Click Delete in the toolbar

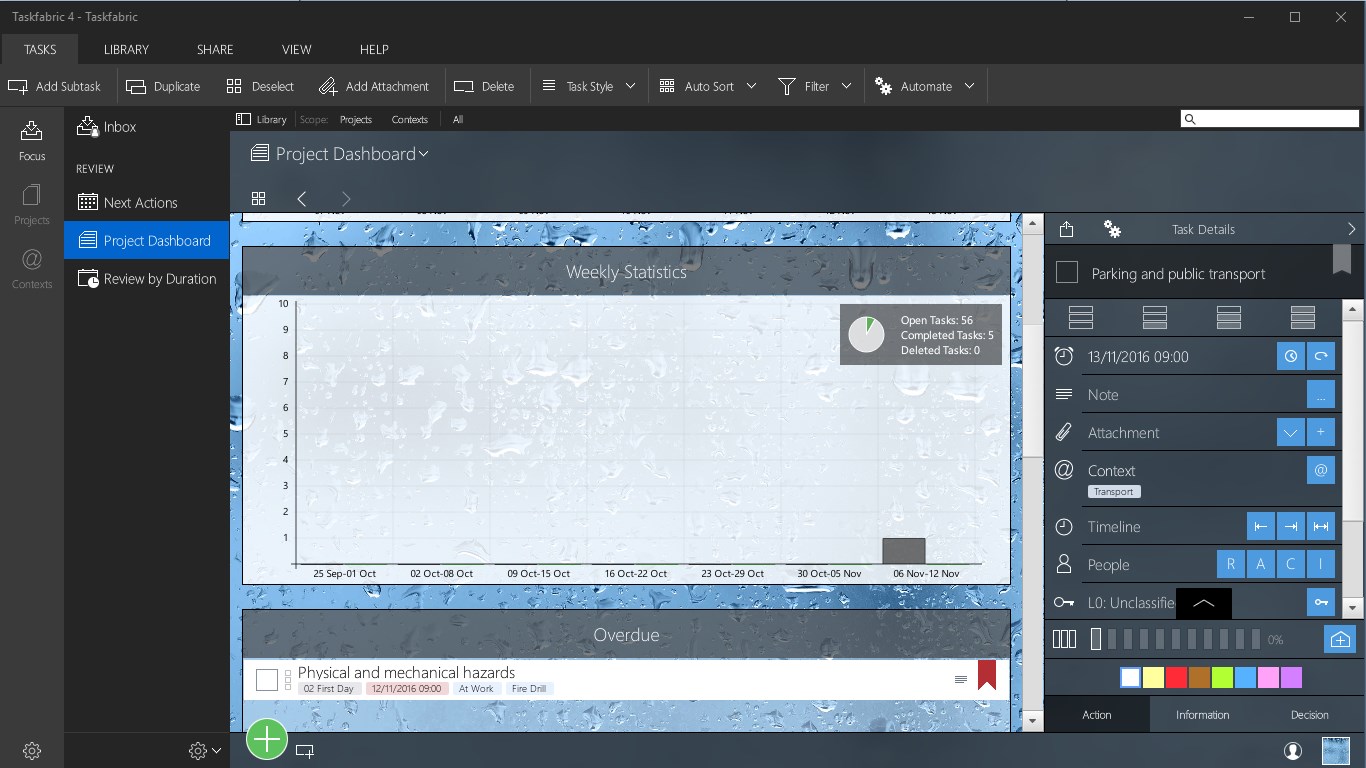[486, 86]
